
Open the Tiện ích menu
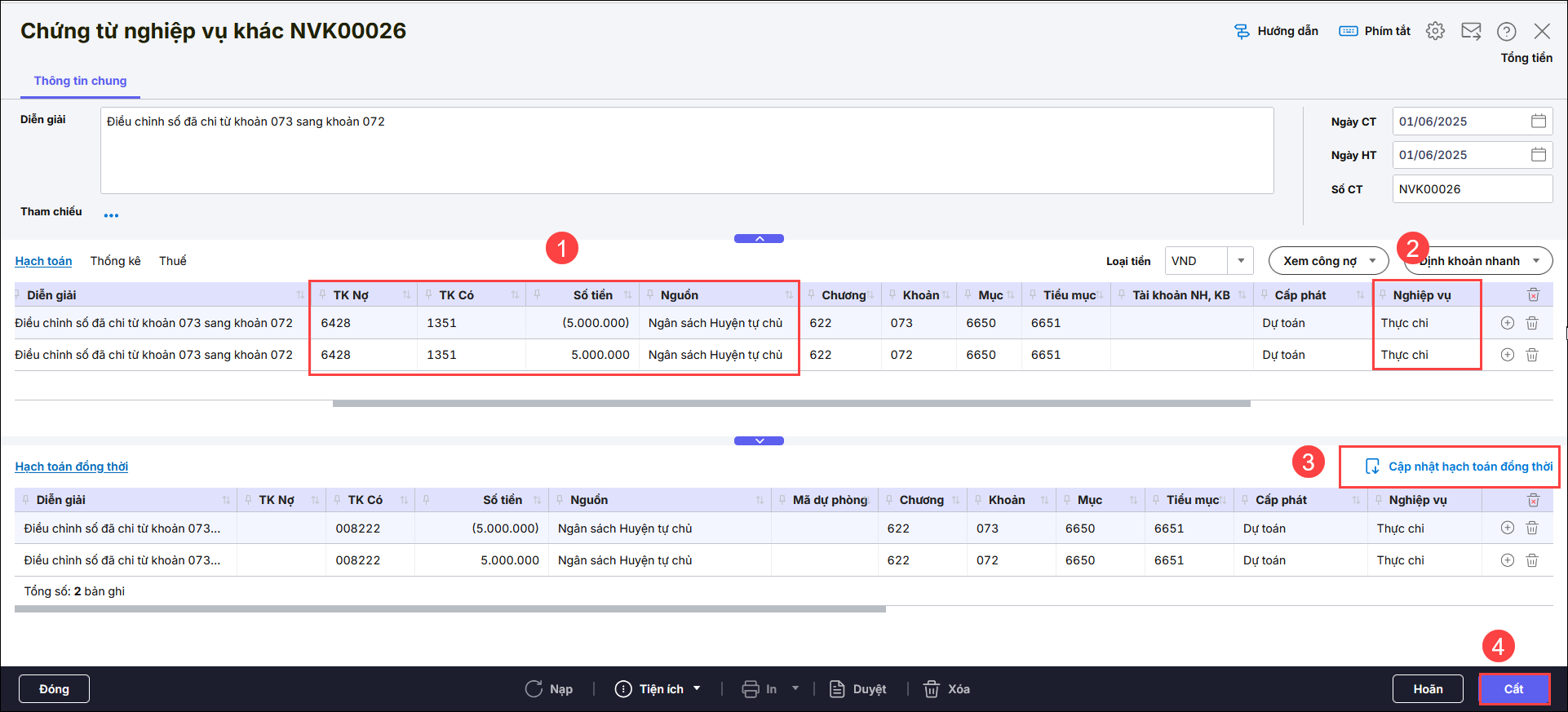click(x=659, y=689)
